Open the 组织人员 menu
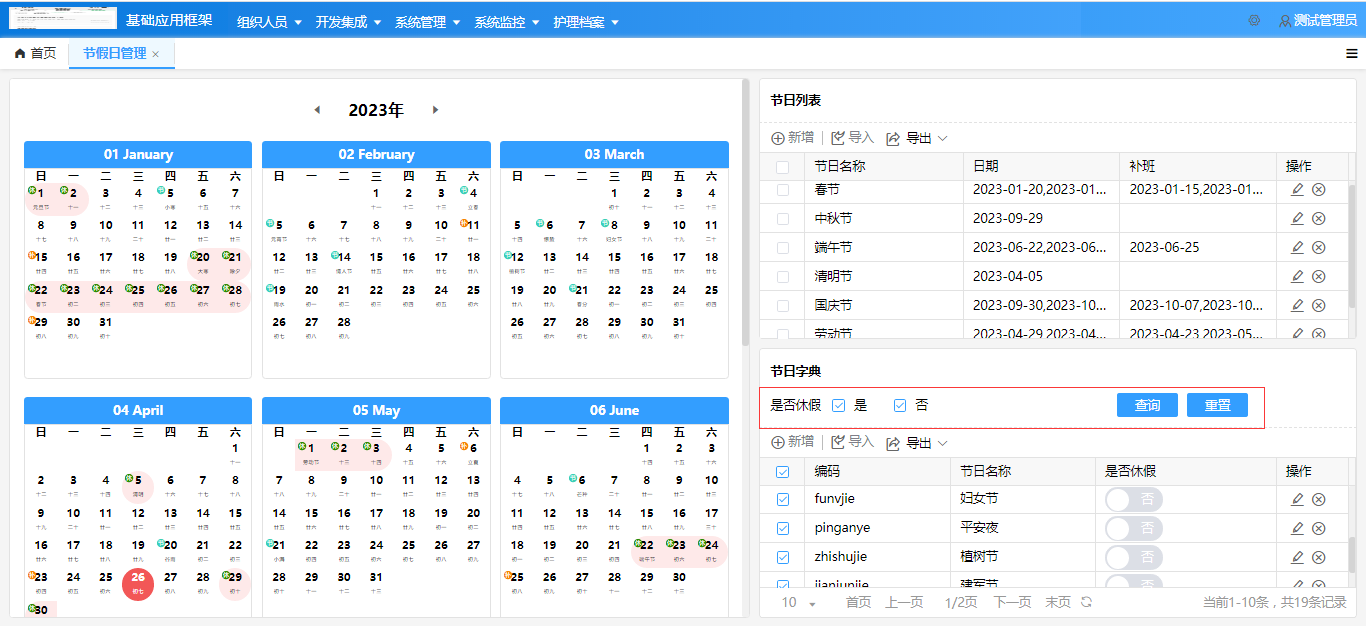 click(x=262, y=19)
